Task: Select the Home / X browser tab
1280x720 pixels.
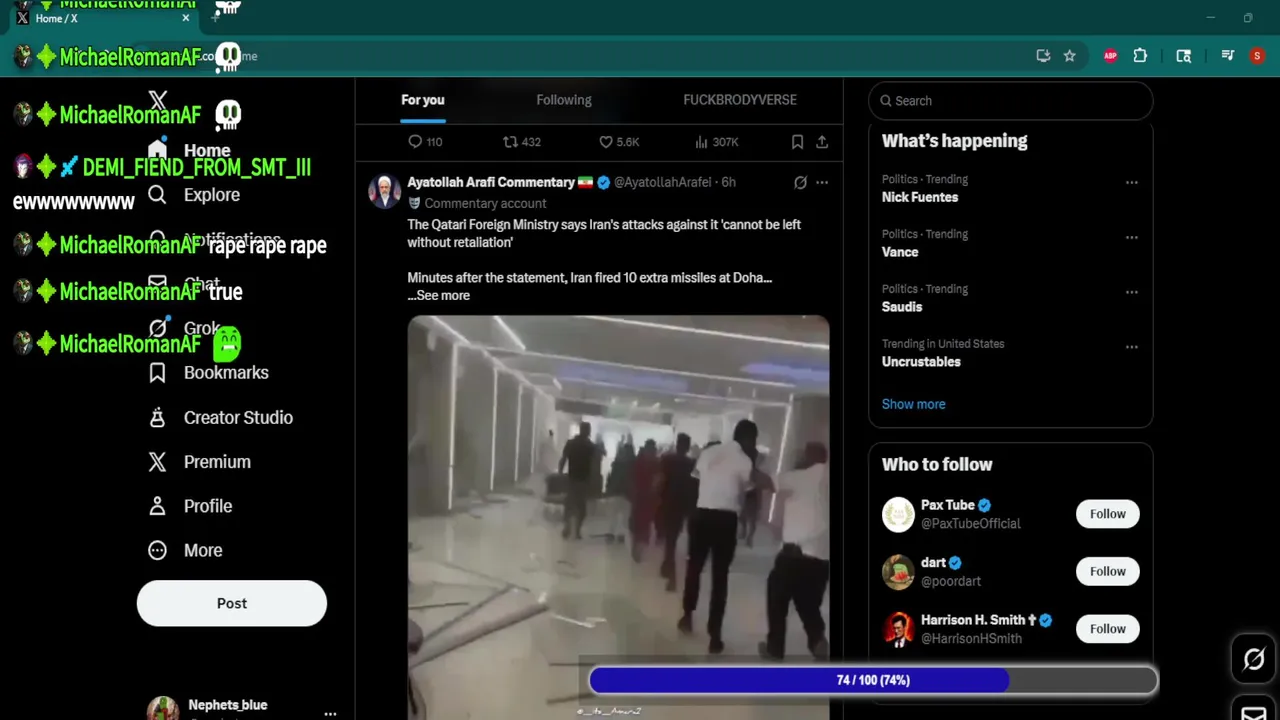Action: pyautogui.click(x=102, y=18)
